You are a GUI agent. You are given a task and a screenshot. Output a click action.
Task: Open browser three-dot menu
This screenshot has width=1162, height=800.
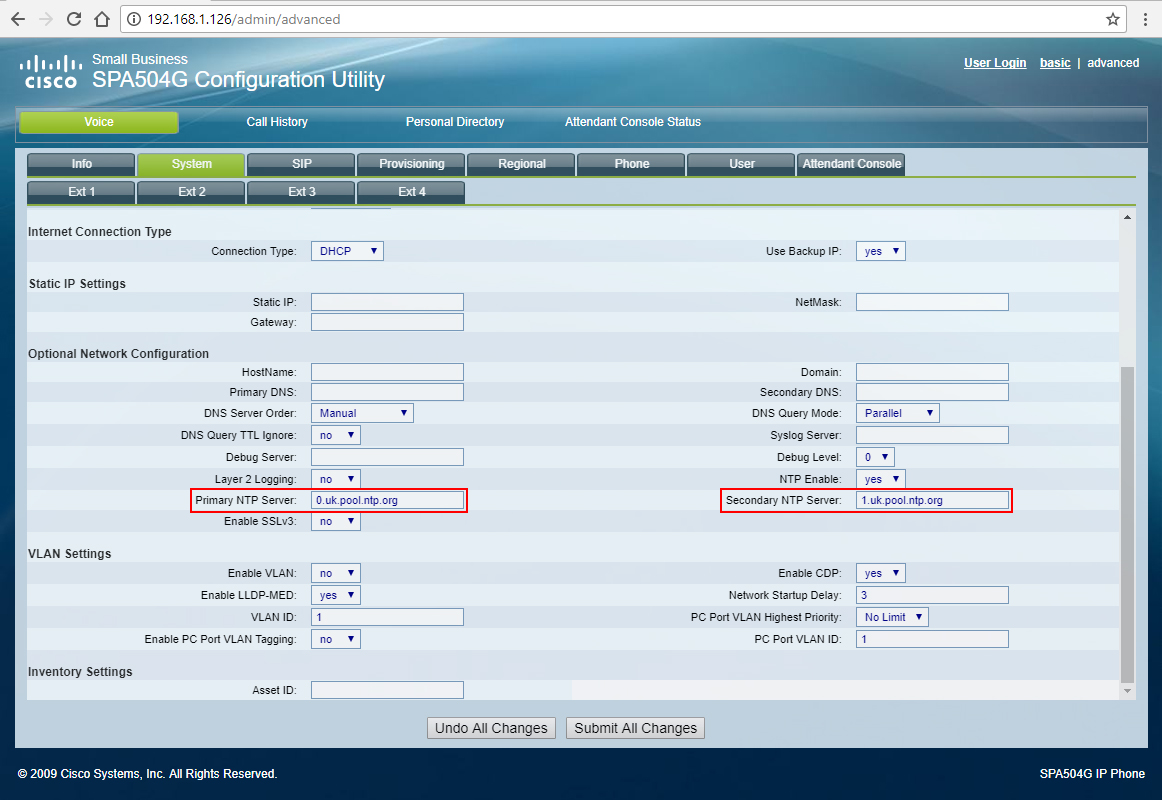(x=1145, y=19)
